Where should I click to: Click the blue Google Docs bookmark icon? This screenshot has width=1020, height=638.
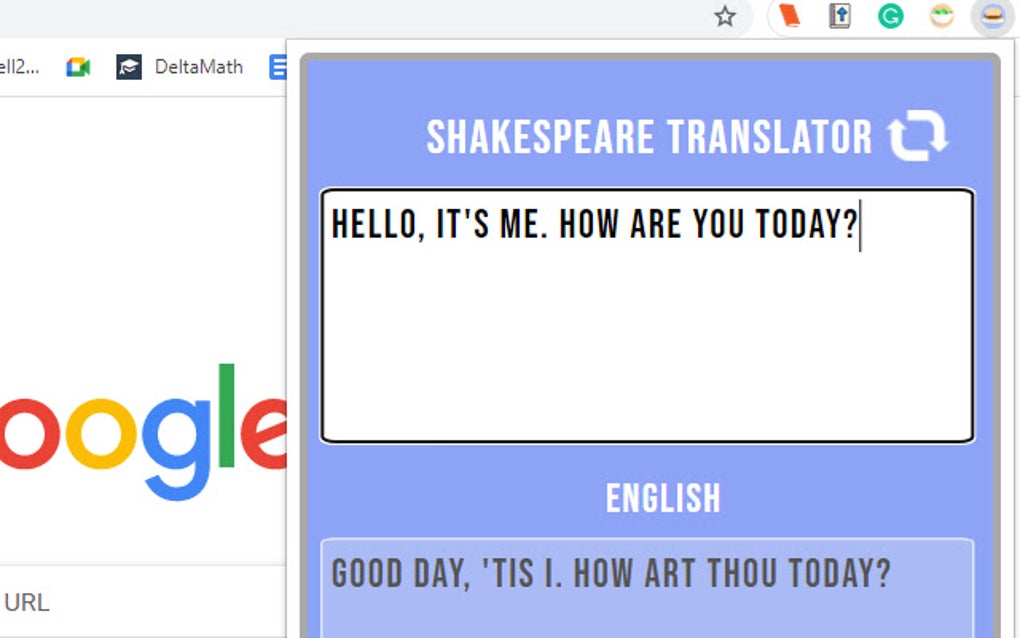tap(279, 67)
